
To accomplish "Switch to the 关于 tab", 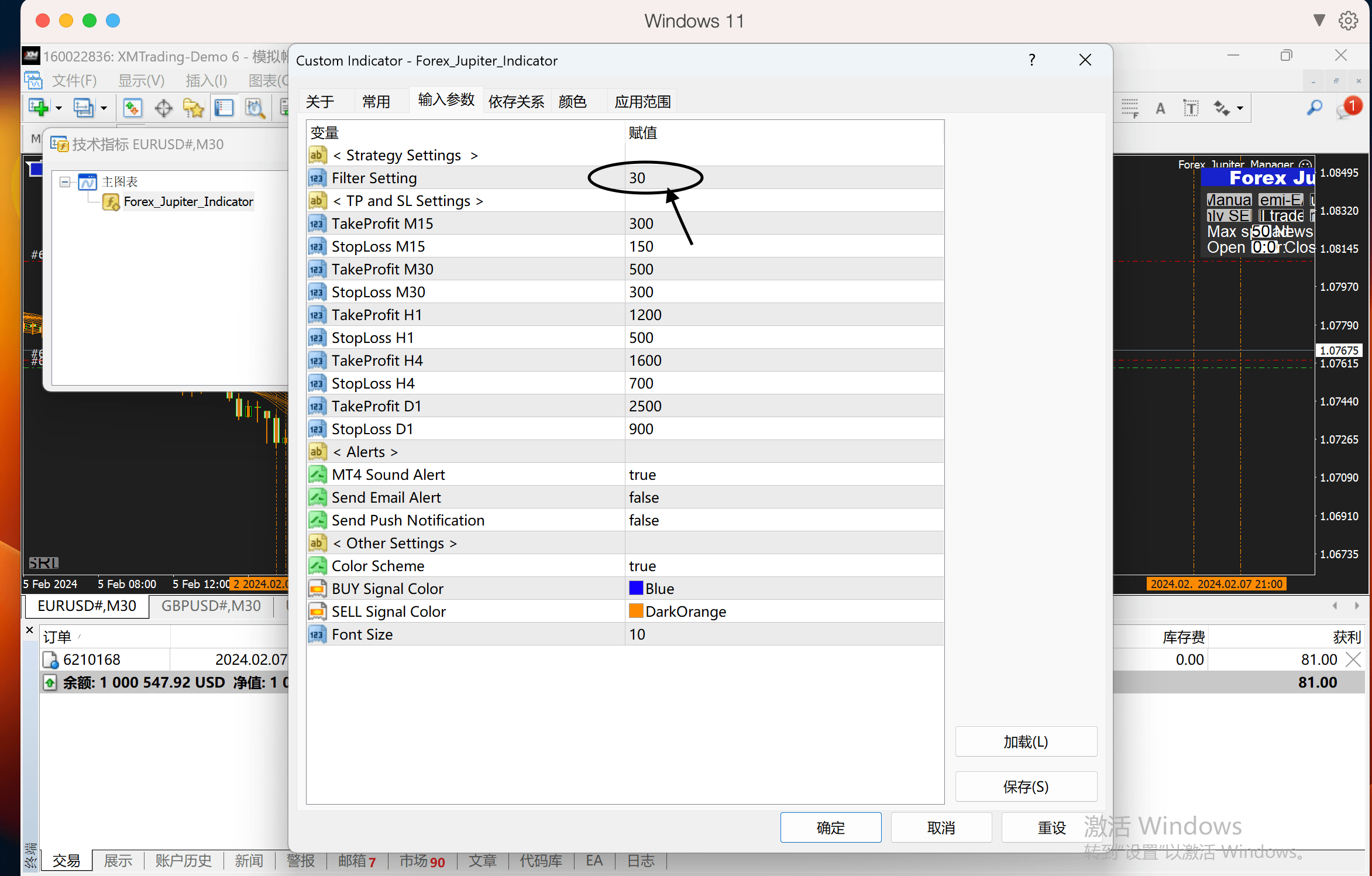I will coord(320,102).
